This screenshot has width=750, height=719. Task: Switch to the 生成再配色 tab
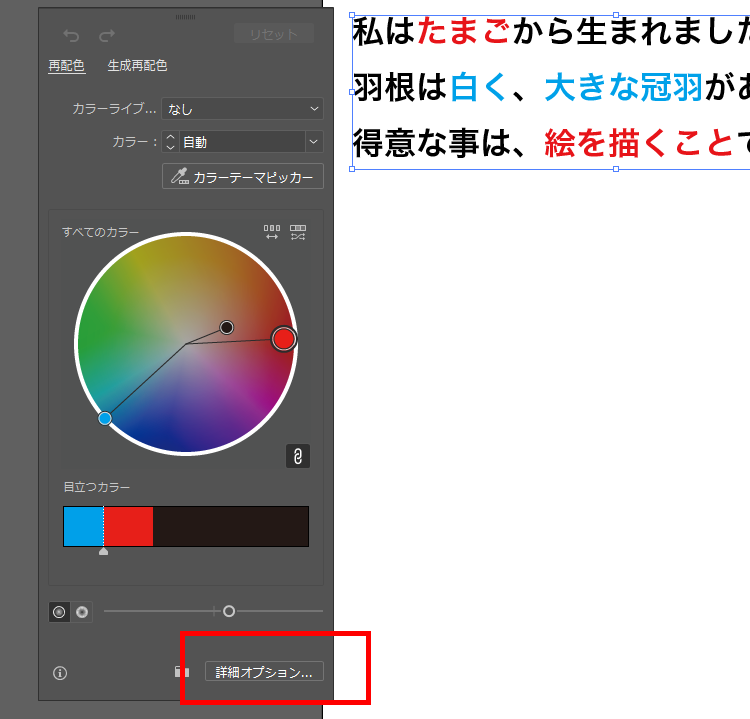137,65
